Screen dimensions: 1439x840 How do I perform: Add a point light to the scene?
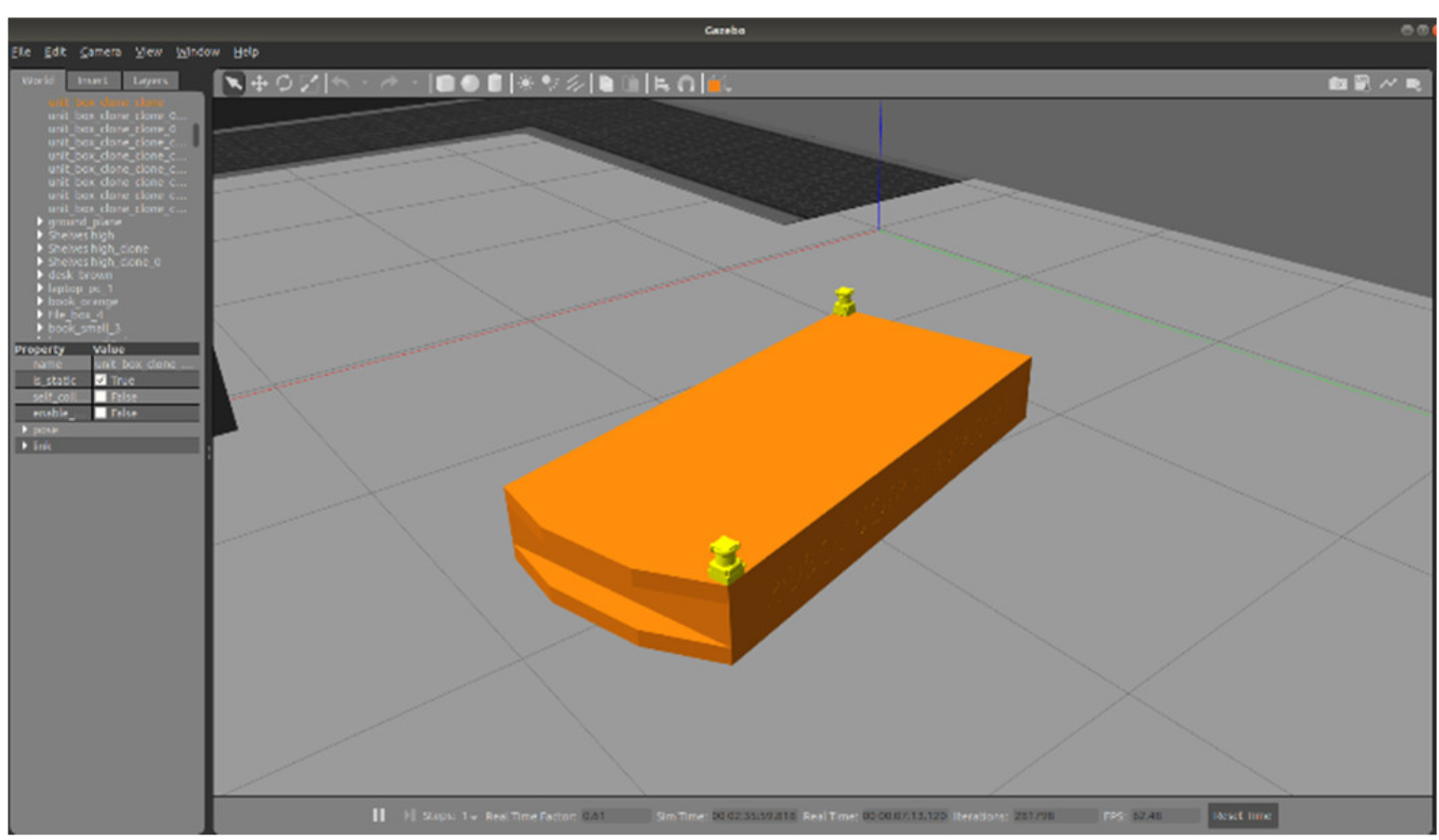[526, 84]
